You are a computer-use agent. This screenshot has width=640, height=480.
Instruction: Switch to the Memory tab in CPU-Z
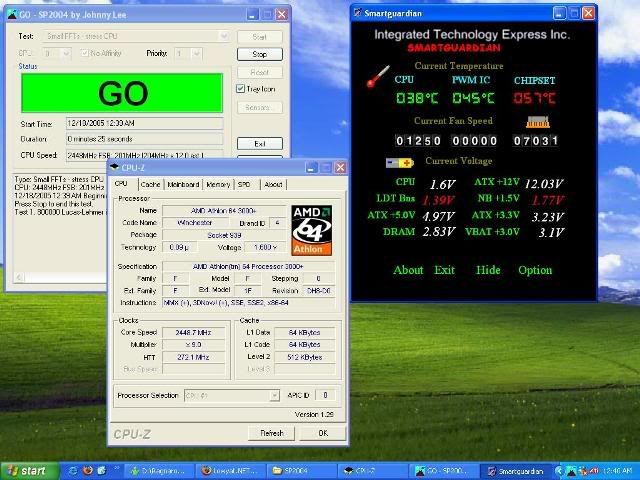click(218, 184)
